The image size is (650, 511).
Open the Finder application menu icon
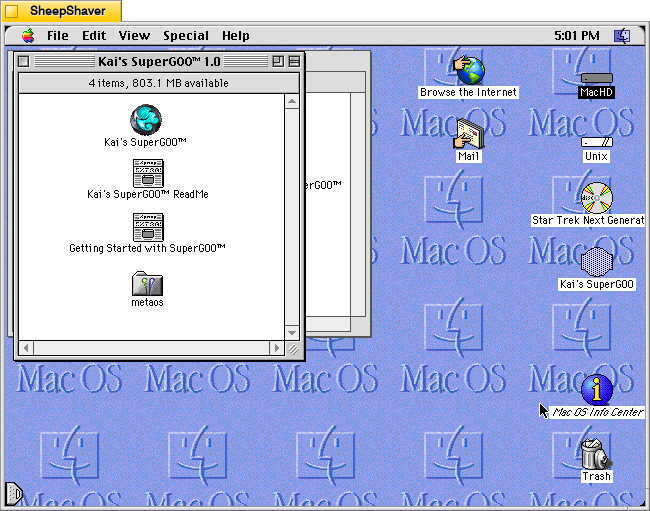coord(622,36)
